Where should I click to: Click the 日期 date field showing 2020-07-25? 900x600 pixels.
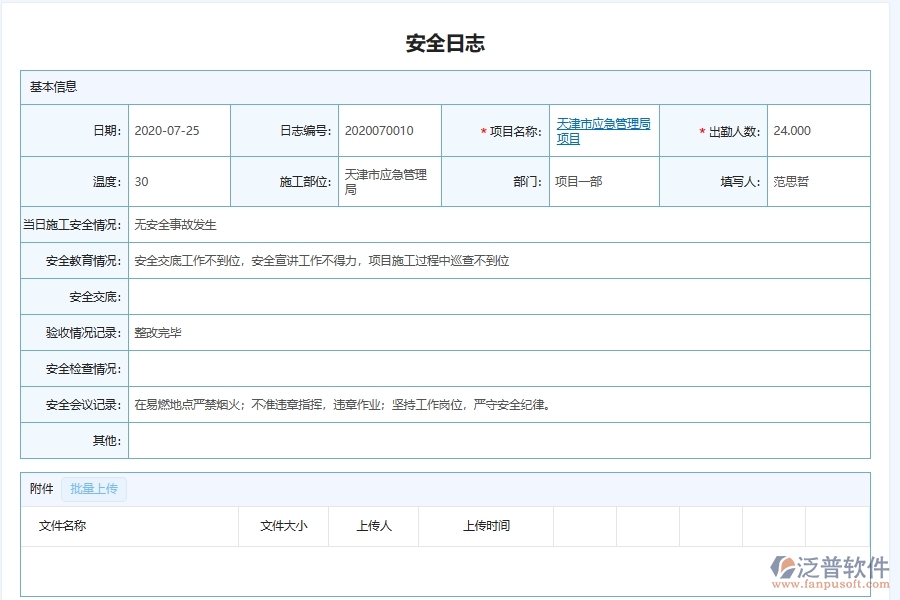178,131
